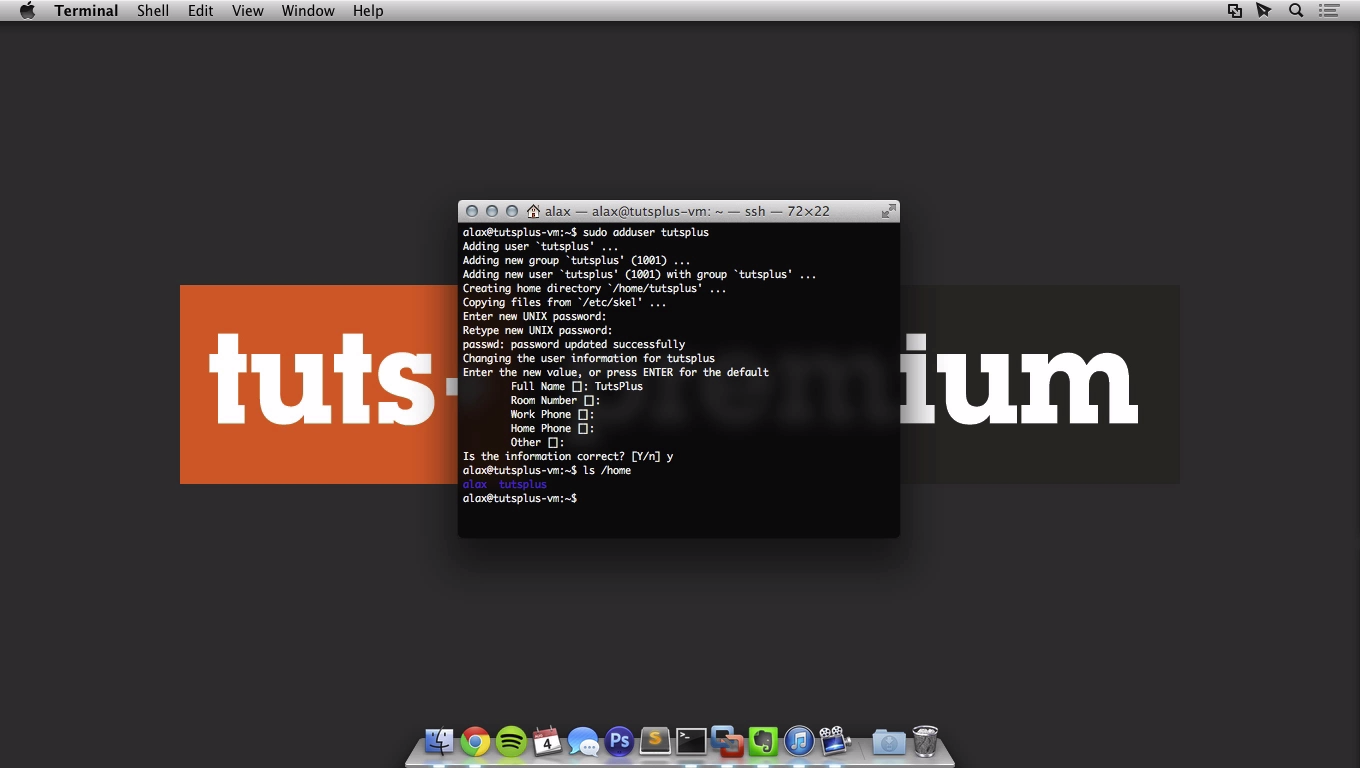Screen dimensions: 1360x768
Task: Click the 'Creating home directory' line
Action: 595,288
